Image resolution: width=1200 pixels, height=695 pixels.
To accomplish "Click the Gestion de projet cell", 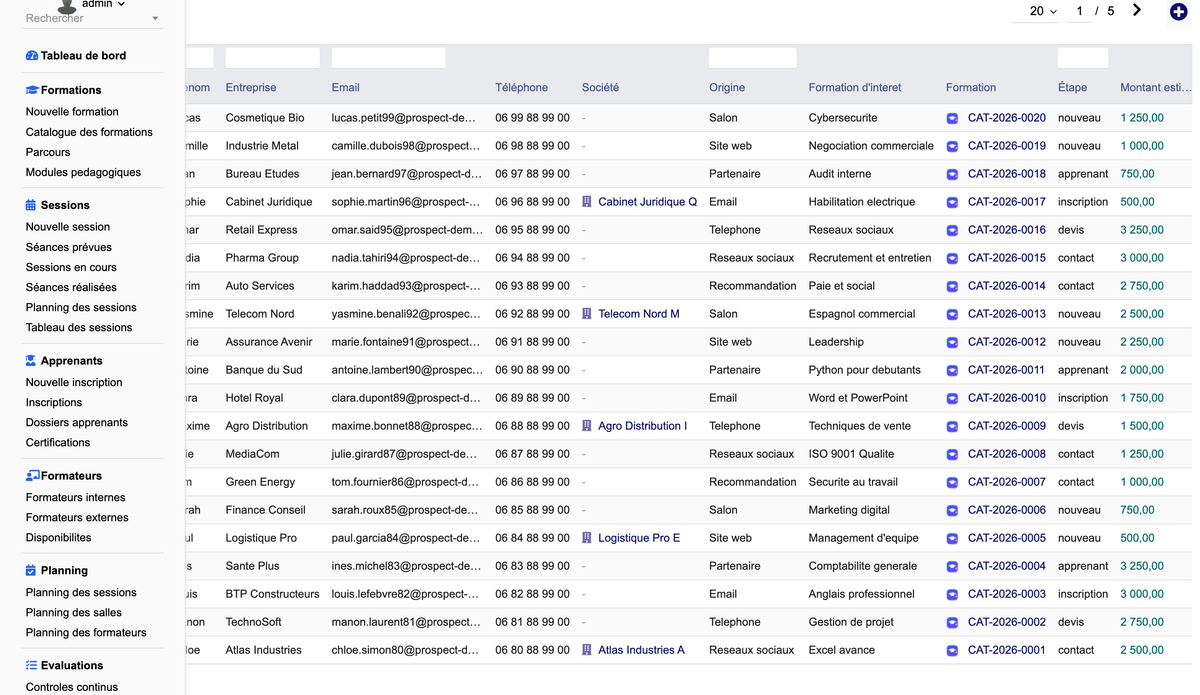I will pos(851,622).
